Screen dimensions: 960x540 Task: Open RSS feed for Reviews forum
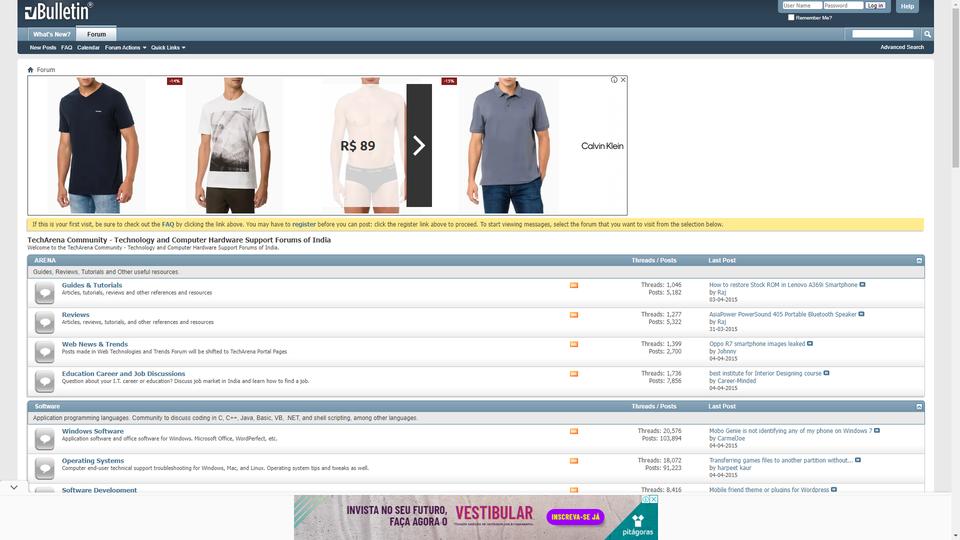pos(574,315)
